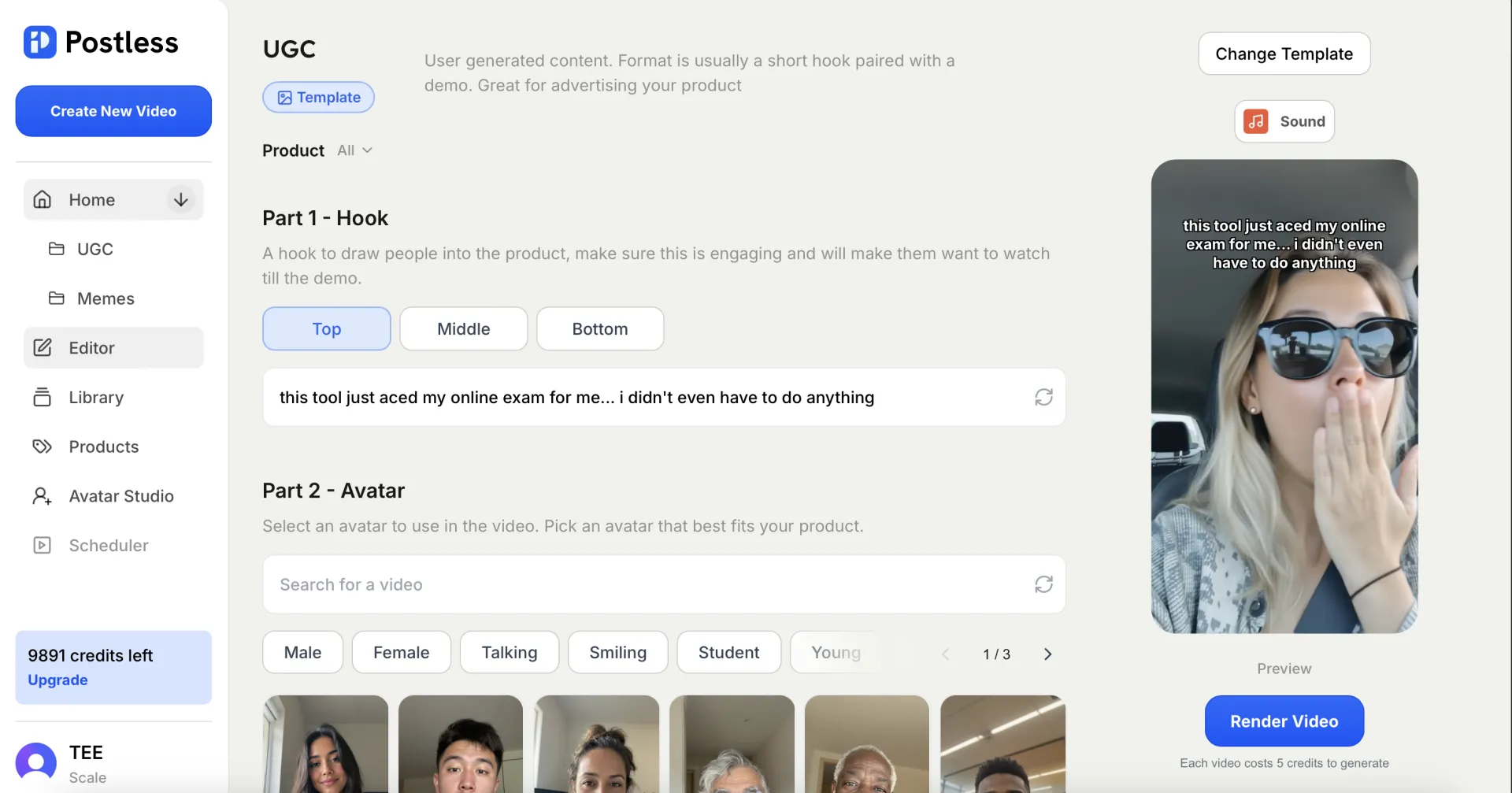
Task: Click the Upgrade credits link
Action: coord(57,680)
